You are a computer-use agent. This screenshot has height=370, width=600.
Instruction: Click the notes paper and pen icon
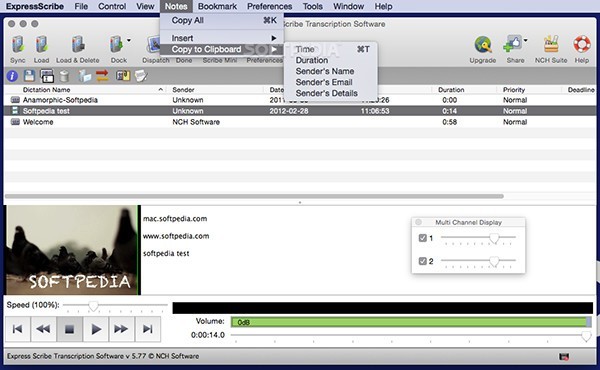click(141, 76)
